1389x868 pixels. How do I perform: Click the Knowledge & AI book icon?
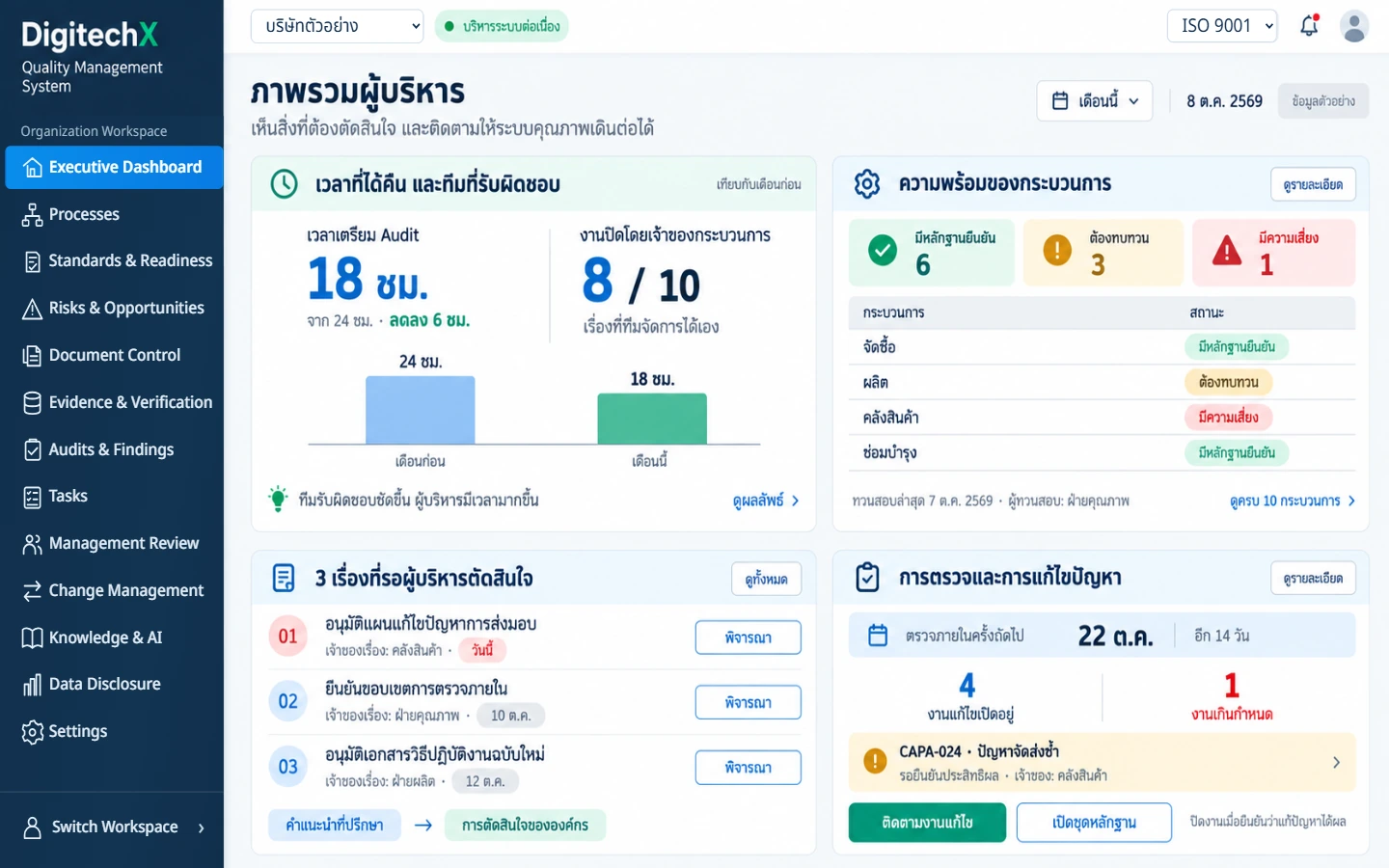[32, 637]
